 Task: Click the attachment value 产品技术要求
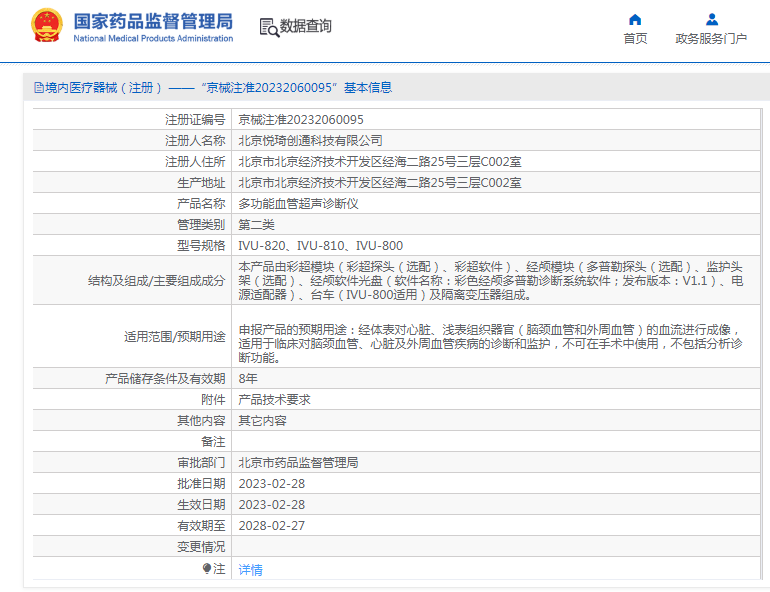(275, 400)
